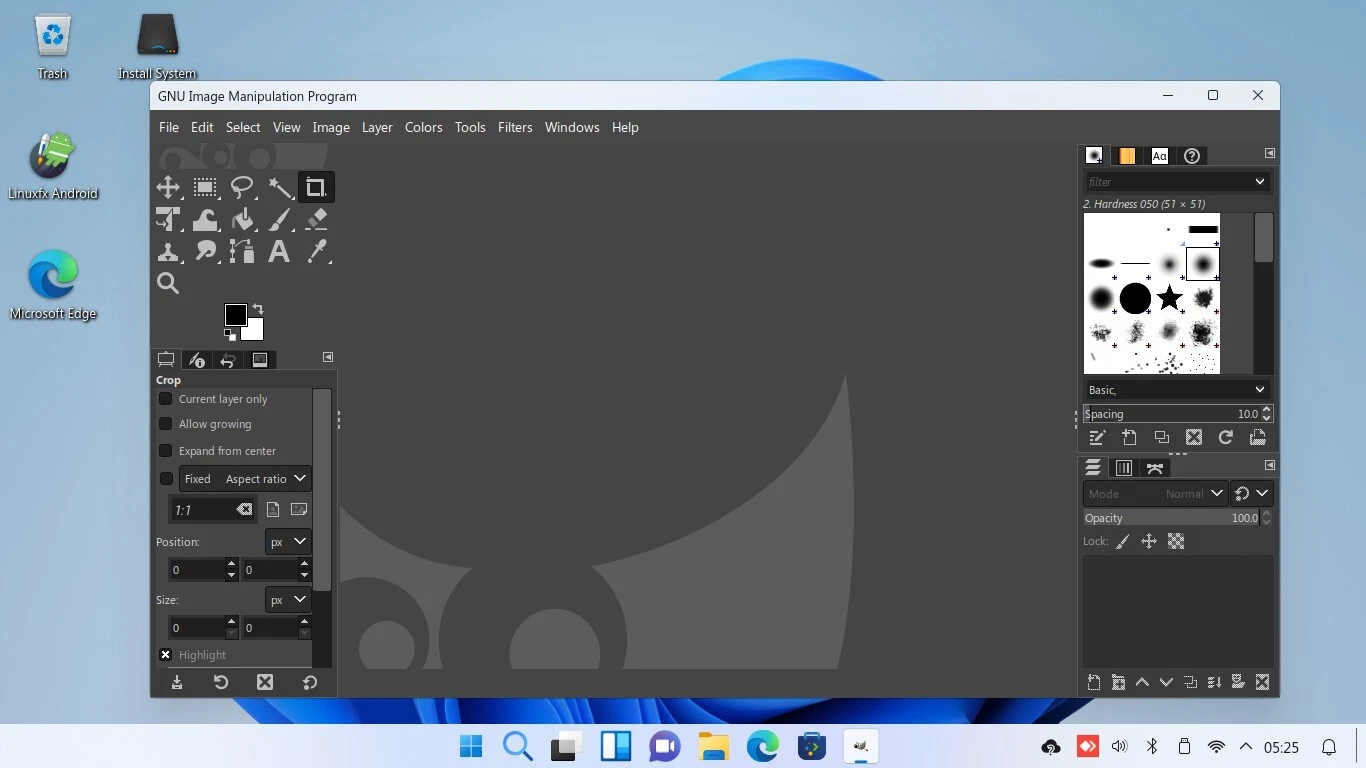Switch to the Tool Options tab

coord(166,359)
